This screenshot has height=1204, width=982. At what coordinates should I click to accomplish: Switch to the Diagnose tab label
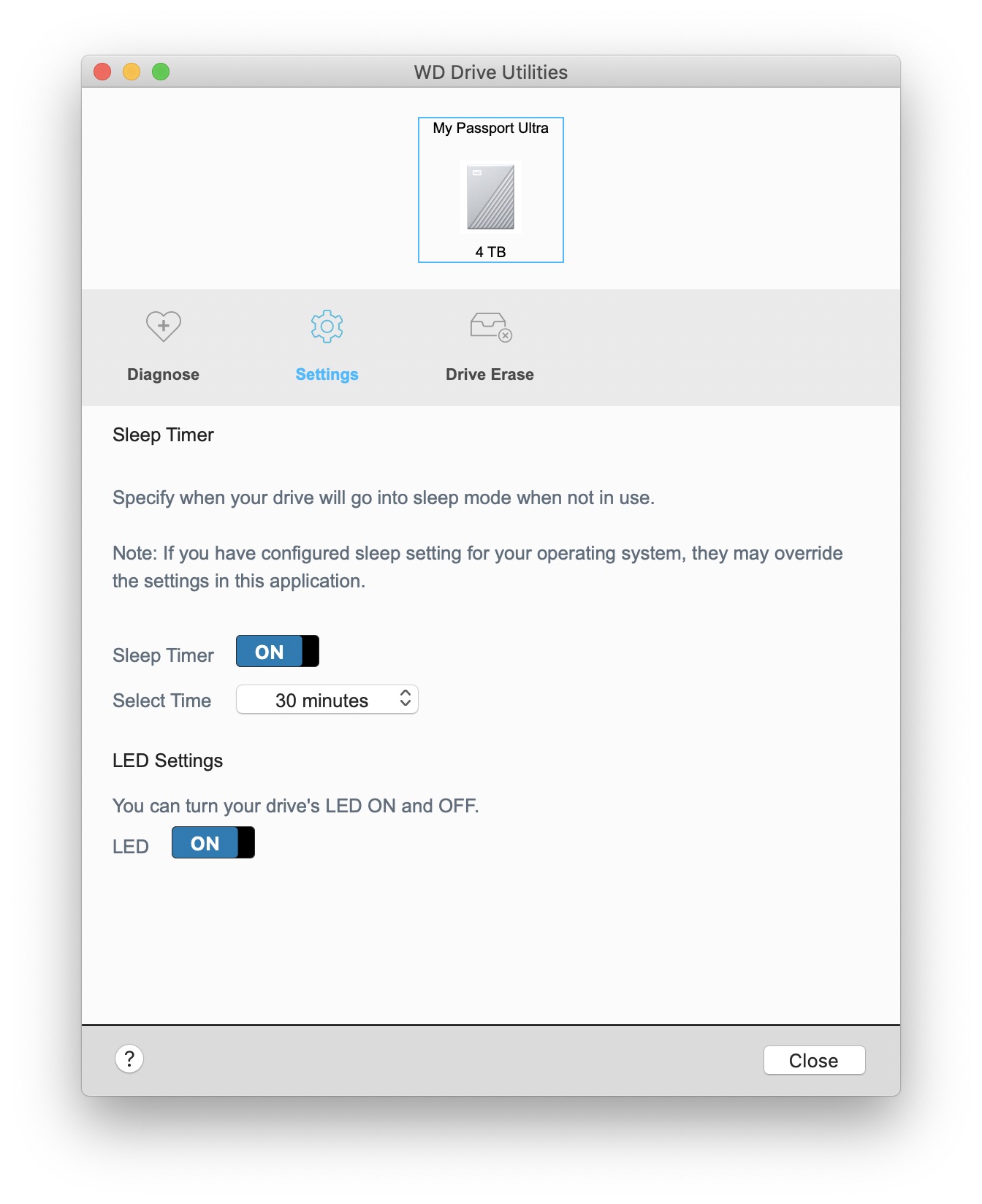[x=163, y=374]
